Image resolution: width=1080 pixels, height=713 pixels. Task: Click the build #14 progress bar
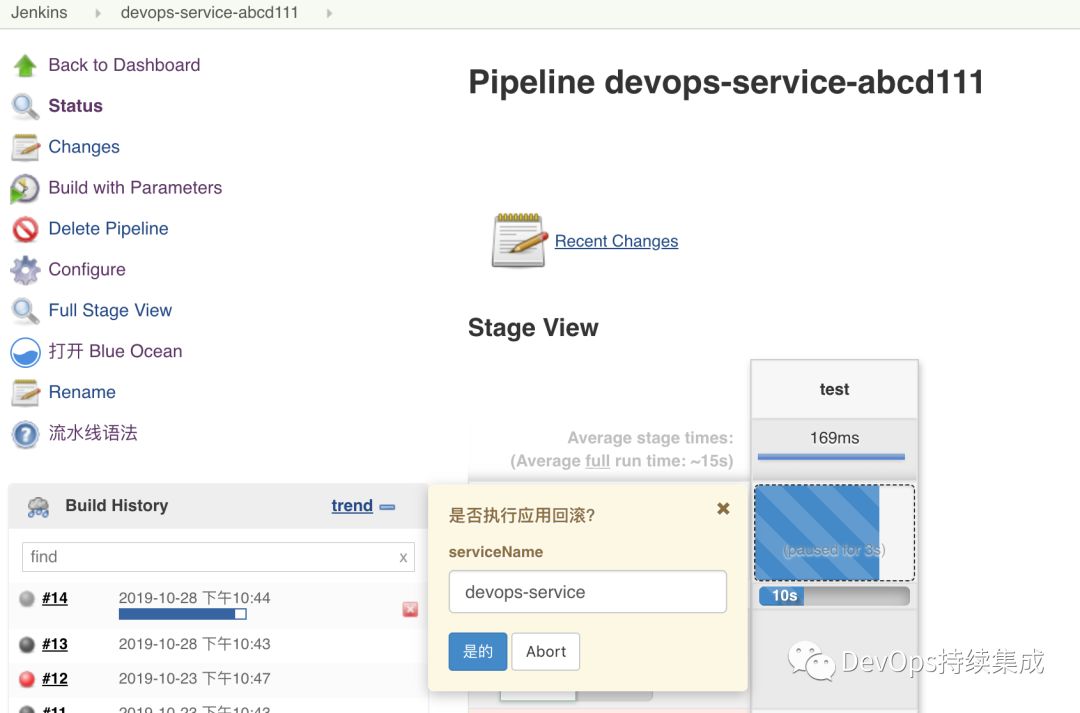(182, 614)
